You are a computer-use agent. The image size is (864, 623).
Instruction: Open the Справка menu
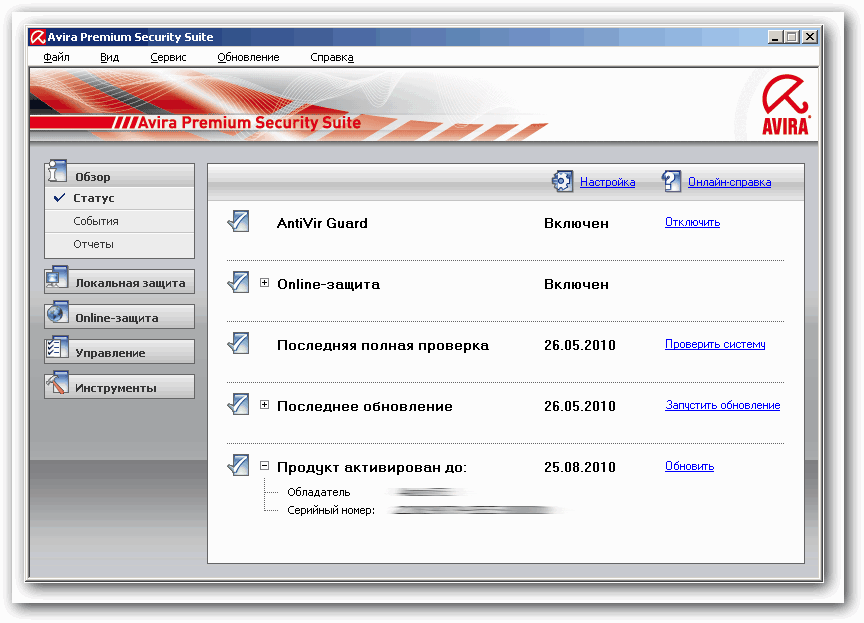point(332,57)
